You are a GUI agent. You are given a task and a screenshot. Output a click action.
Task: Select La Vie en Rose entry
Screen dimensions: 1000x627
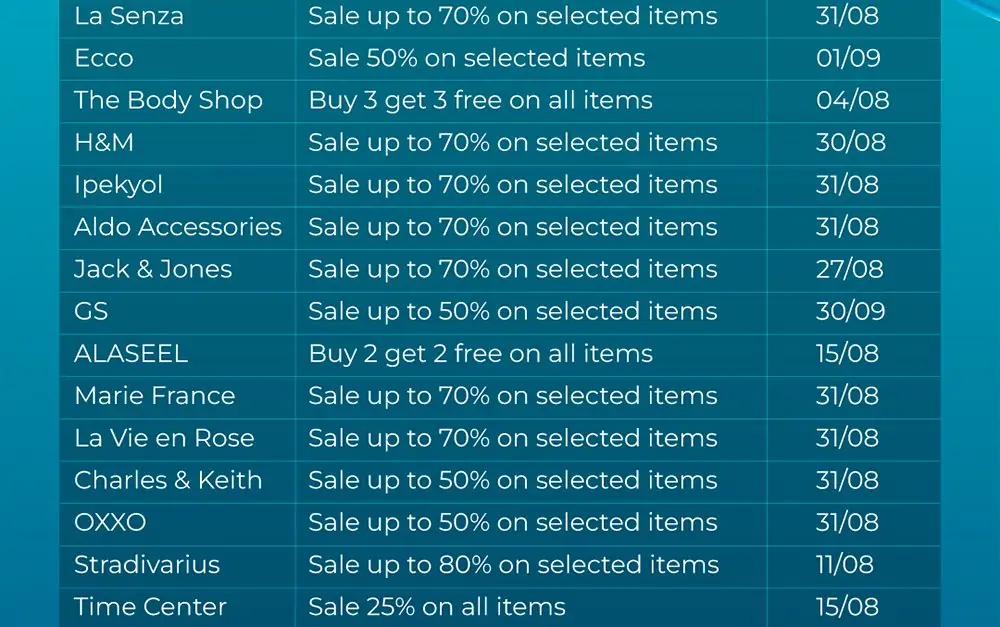pyautogui.click(x=164, y=438)
